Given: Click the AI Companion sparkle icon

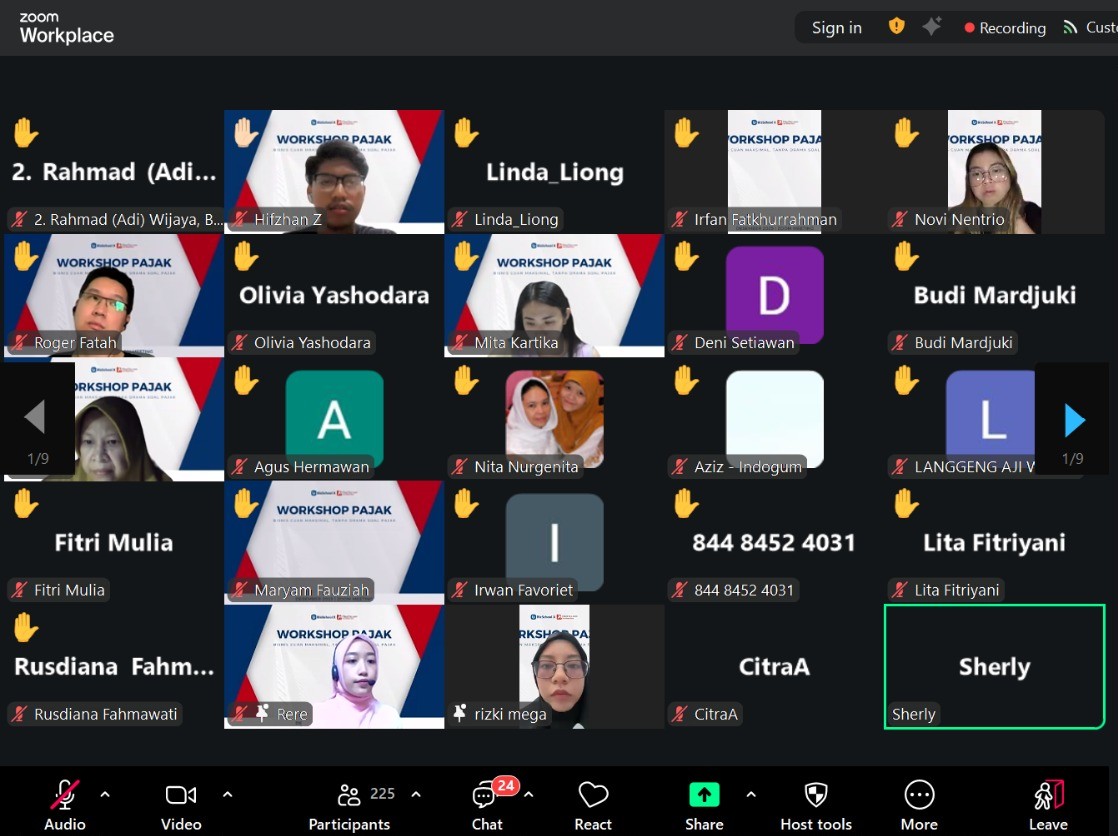Looking at the screenshot, I should [x=932, y=27].
